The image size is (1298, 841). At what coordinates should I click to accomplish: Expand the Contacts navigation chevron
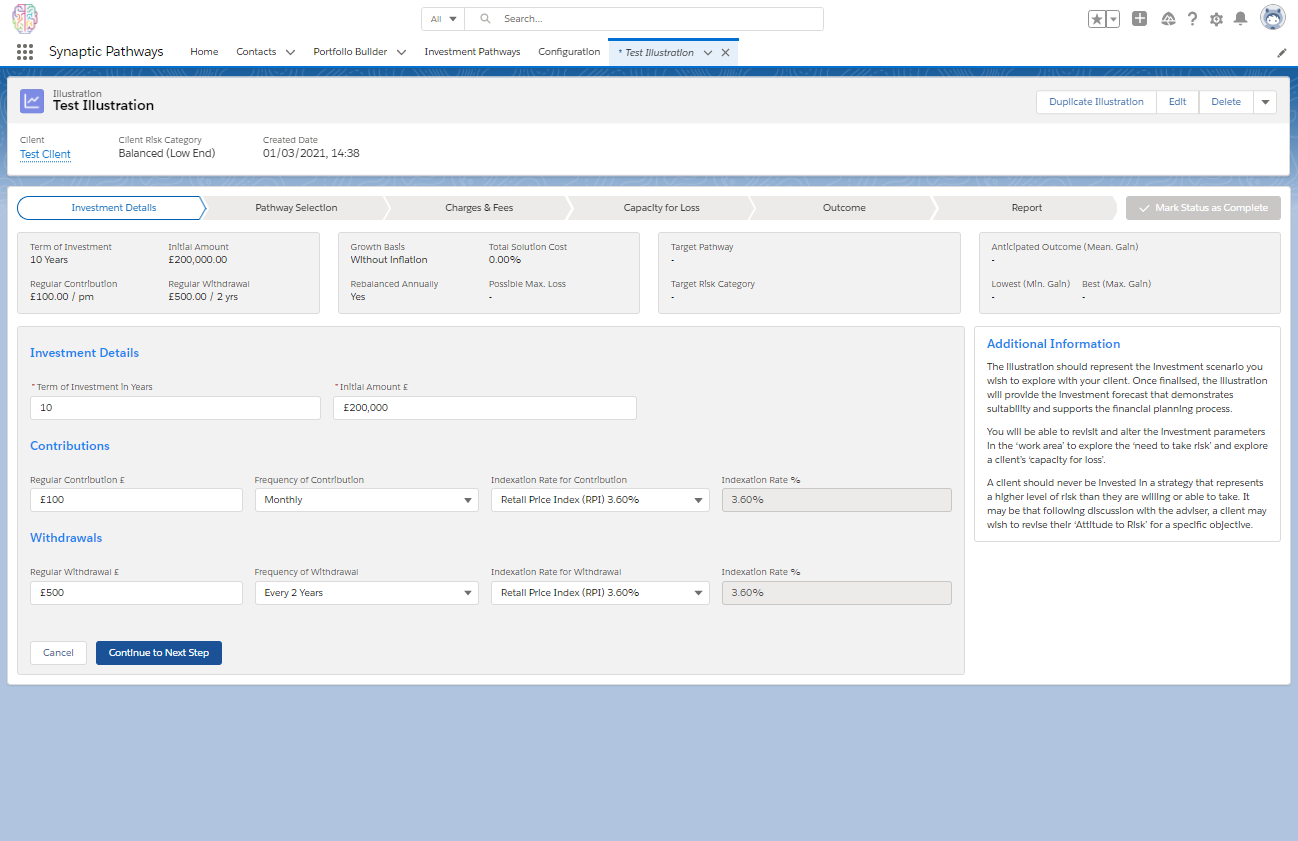point(290,52)
